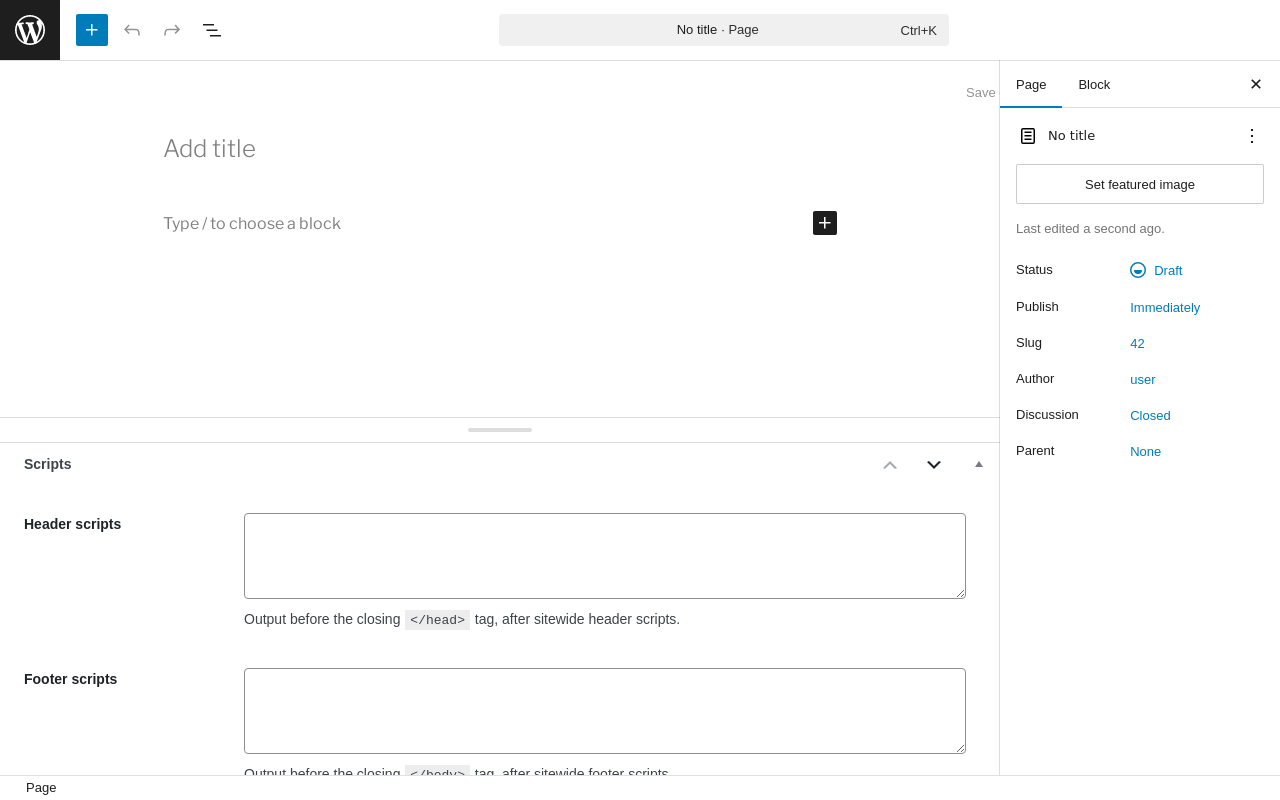This screenshot has width=1280, height=800.
Task: Click the black add block button
Action: click(825, 223)
